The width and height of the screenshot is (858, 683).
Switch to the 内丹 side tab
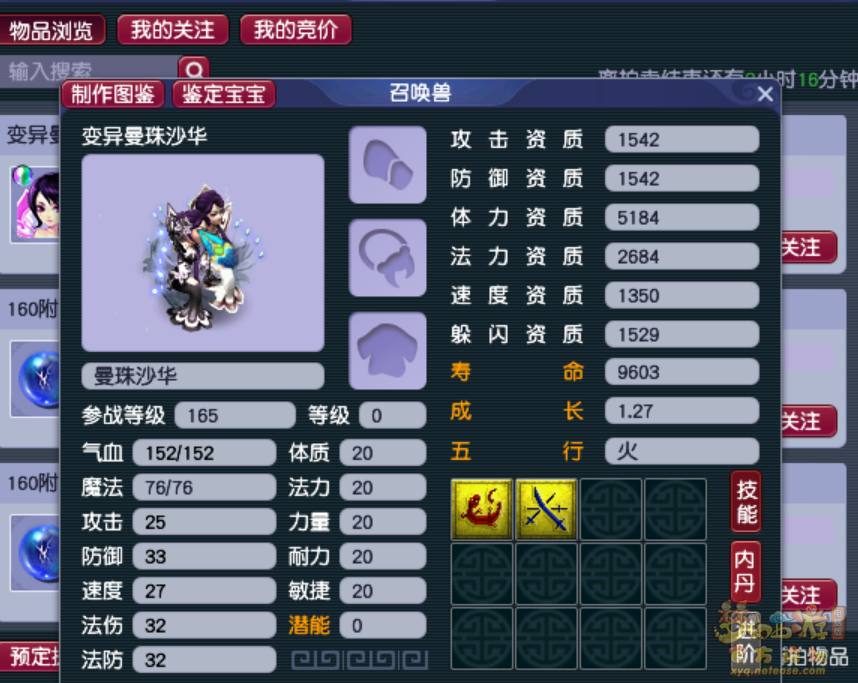[x=745, y=572]
